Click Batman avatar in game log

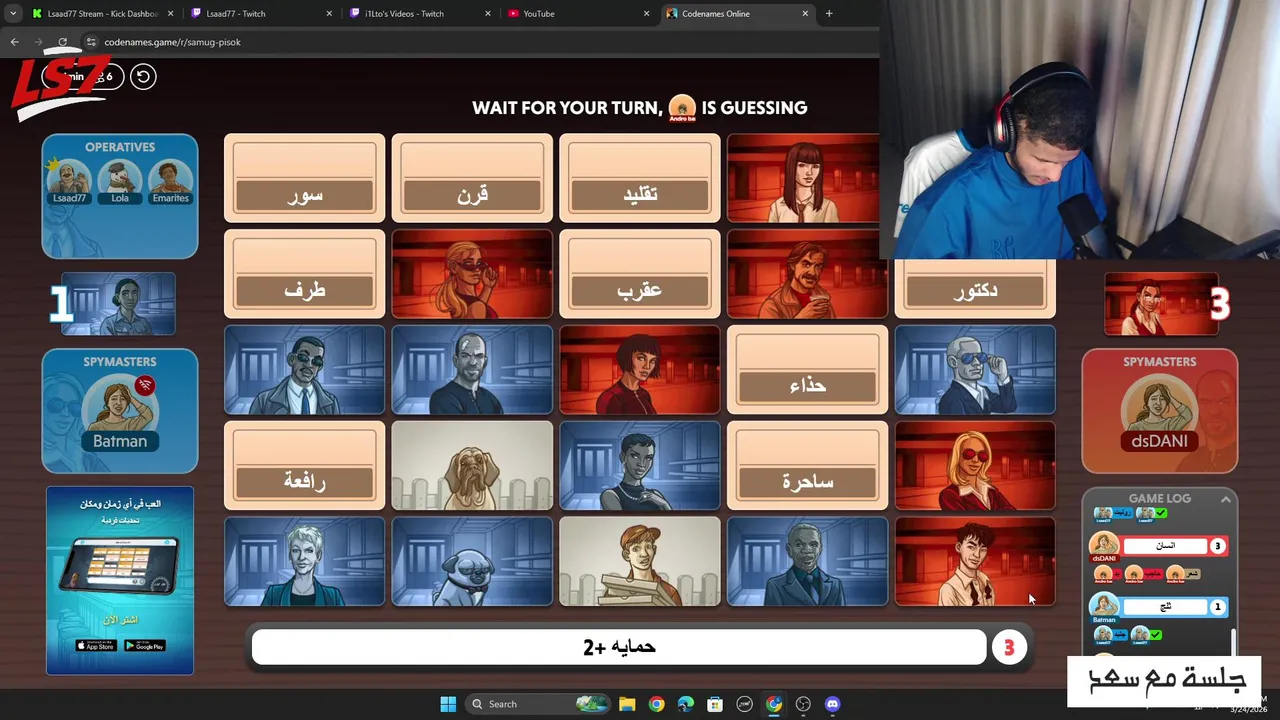click(1104, 606)
